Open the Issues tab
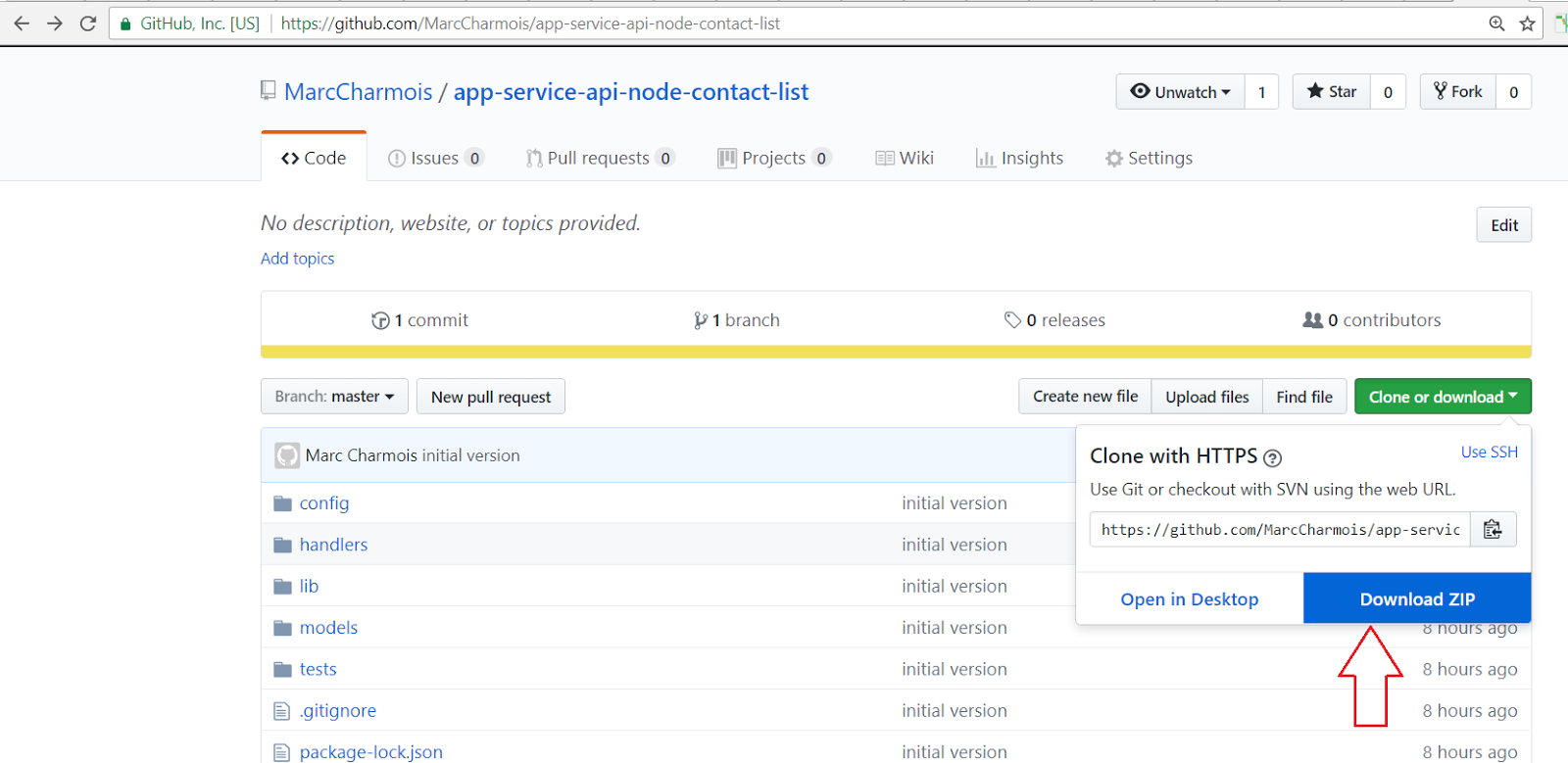 pyautogui.click(x=436, y=158)
